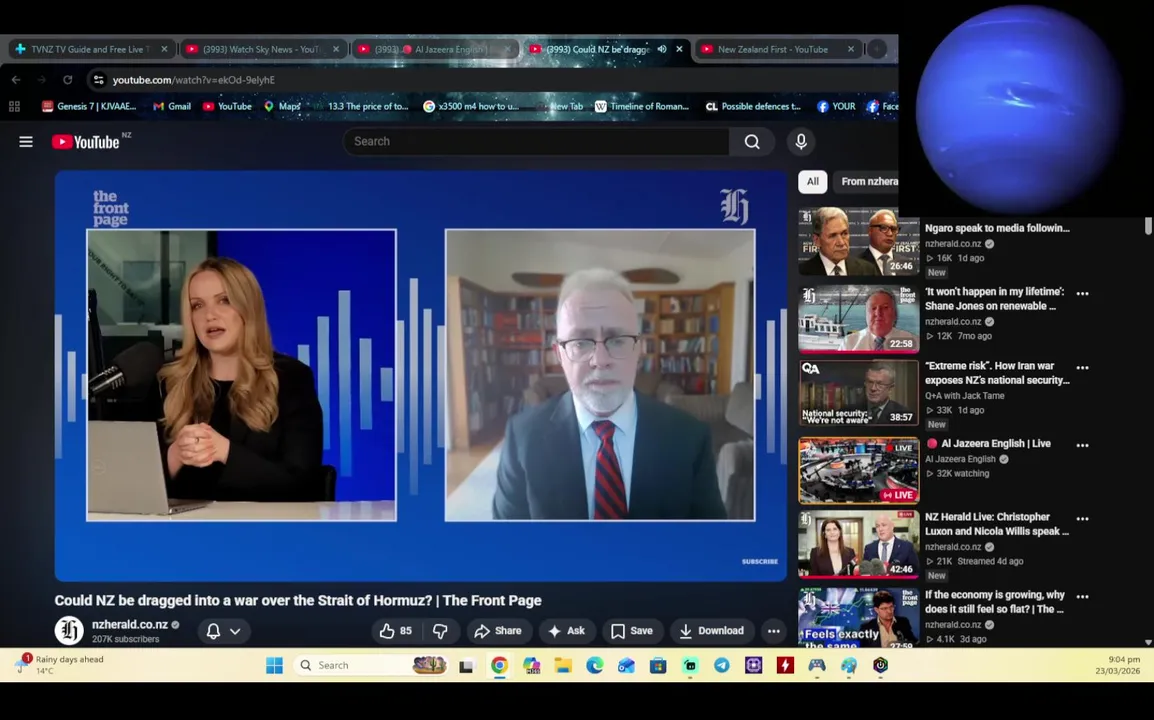Screen dimensions: 1154x720
Task: Mute the tab via speaker icon
Action: 662,49
